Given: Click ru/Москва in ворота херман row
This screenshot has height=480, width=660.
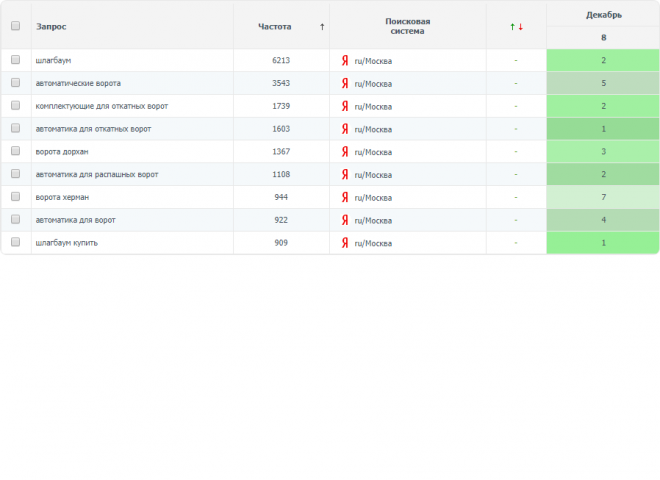Looking at the screenshot, I should (x=373, y=197).
